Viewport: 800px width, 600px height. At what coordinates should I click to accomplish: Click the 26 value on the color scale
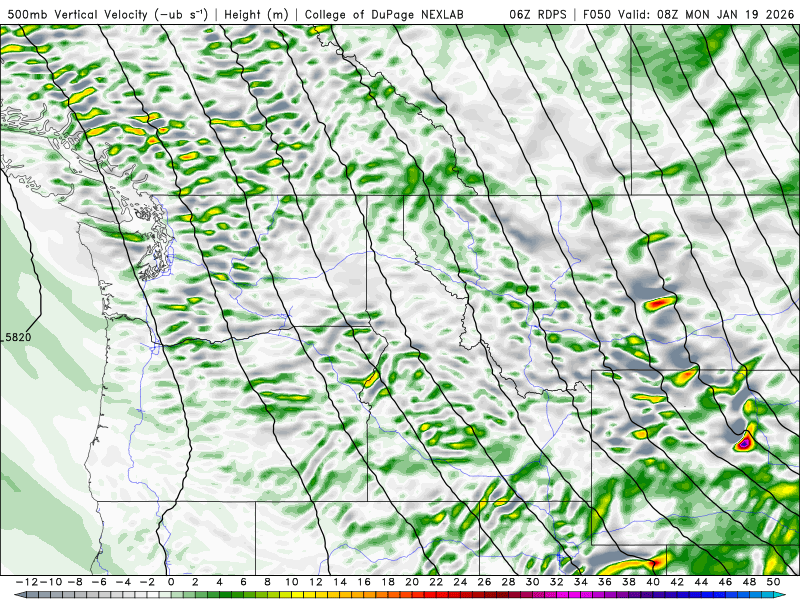[x=484, y=582]
